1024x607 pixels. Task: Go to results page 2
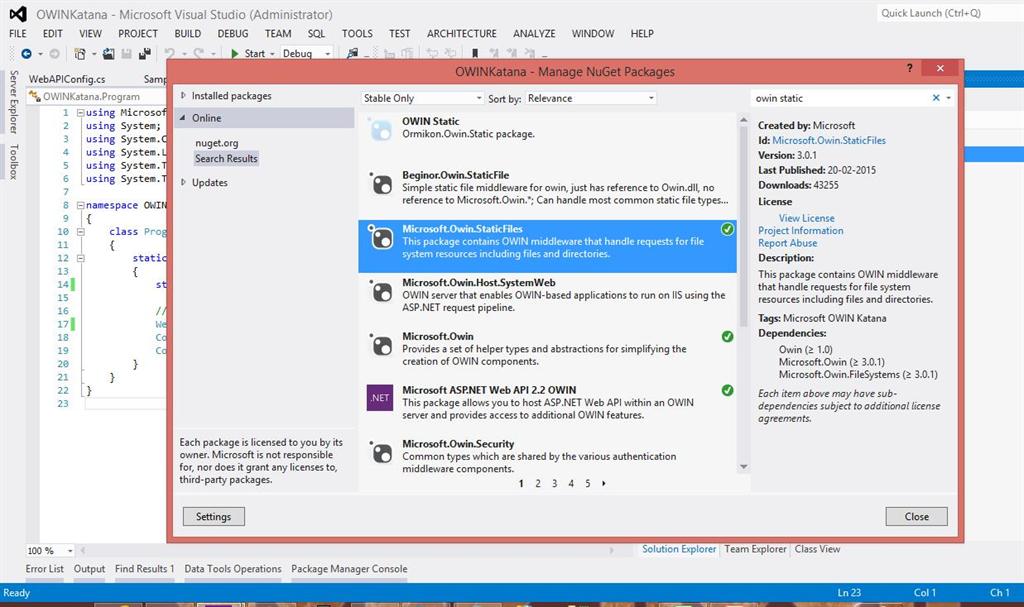pyautogui.click(x=537, y=484)
